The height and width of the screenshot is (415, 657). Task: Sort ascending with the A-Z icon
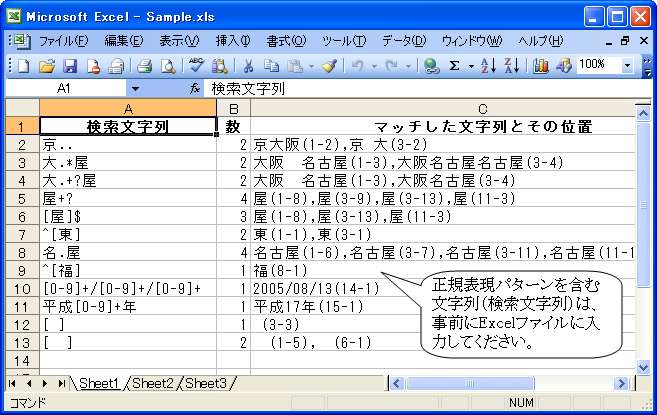coord(489,66)
